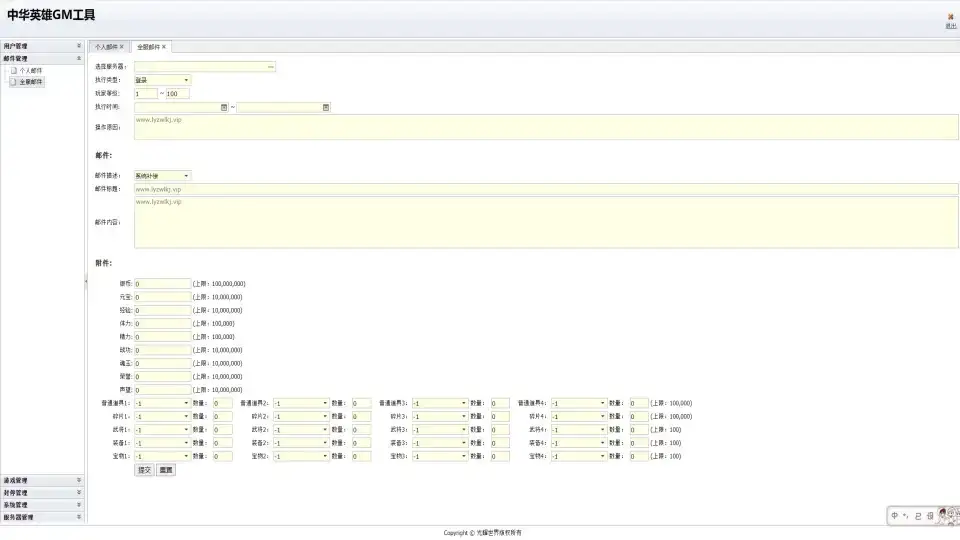The width and height of the screenshot is (960, 540).
Task: Open the 普通道具2 dropdown
Action: [x=301, y=403]
